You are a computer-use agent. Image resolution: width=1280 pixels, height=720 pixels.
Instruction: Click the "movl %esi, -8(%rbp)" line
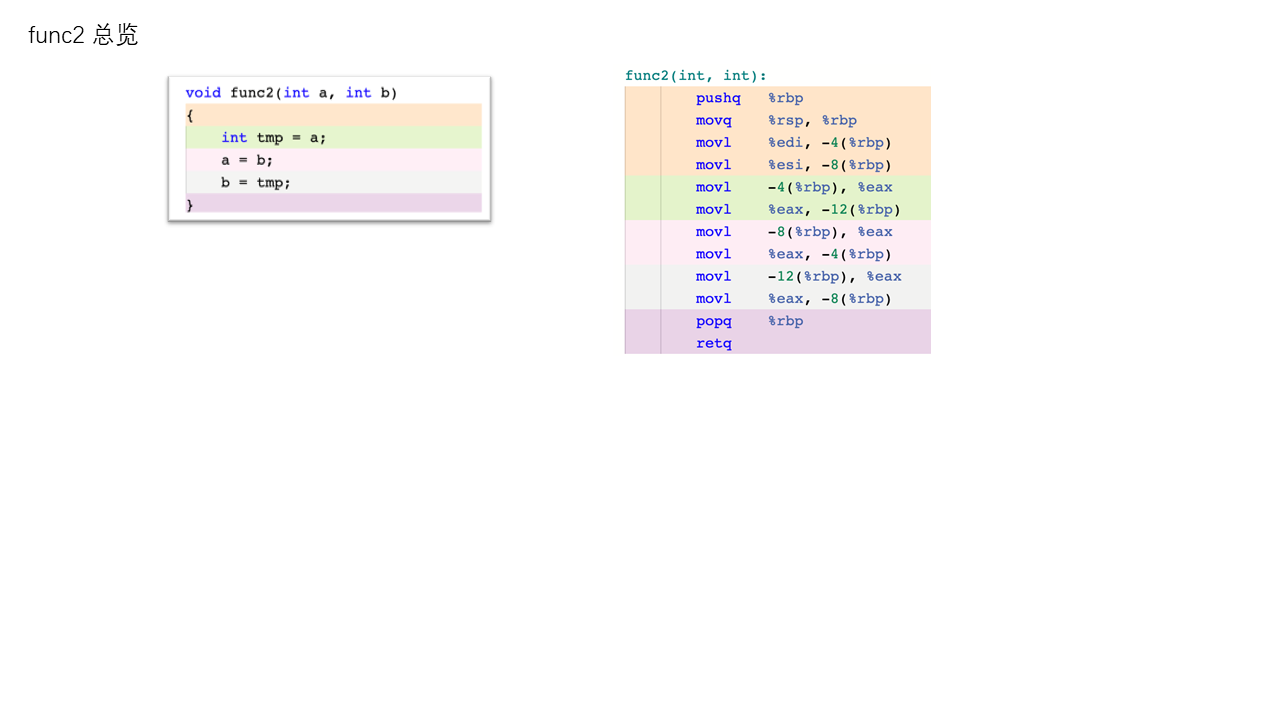tap(794, 165)
